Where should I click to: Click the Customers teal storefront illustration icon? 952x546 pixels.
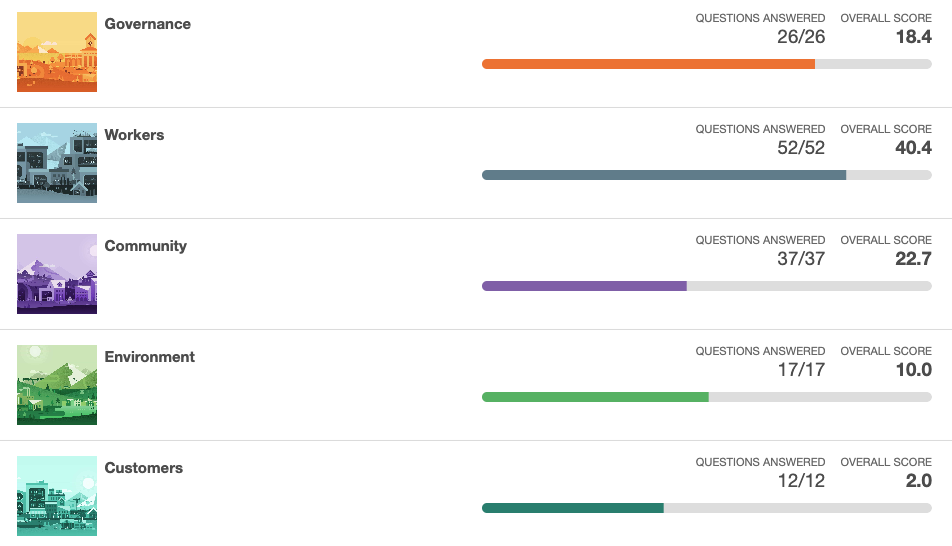pos(57,496)
